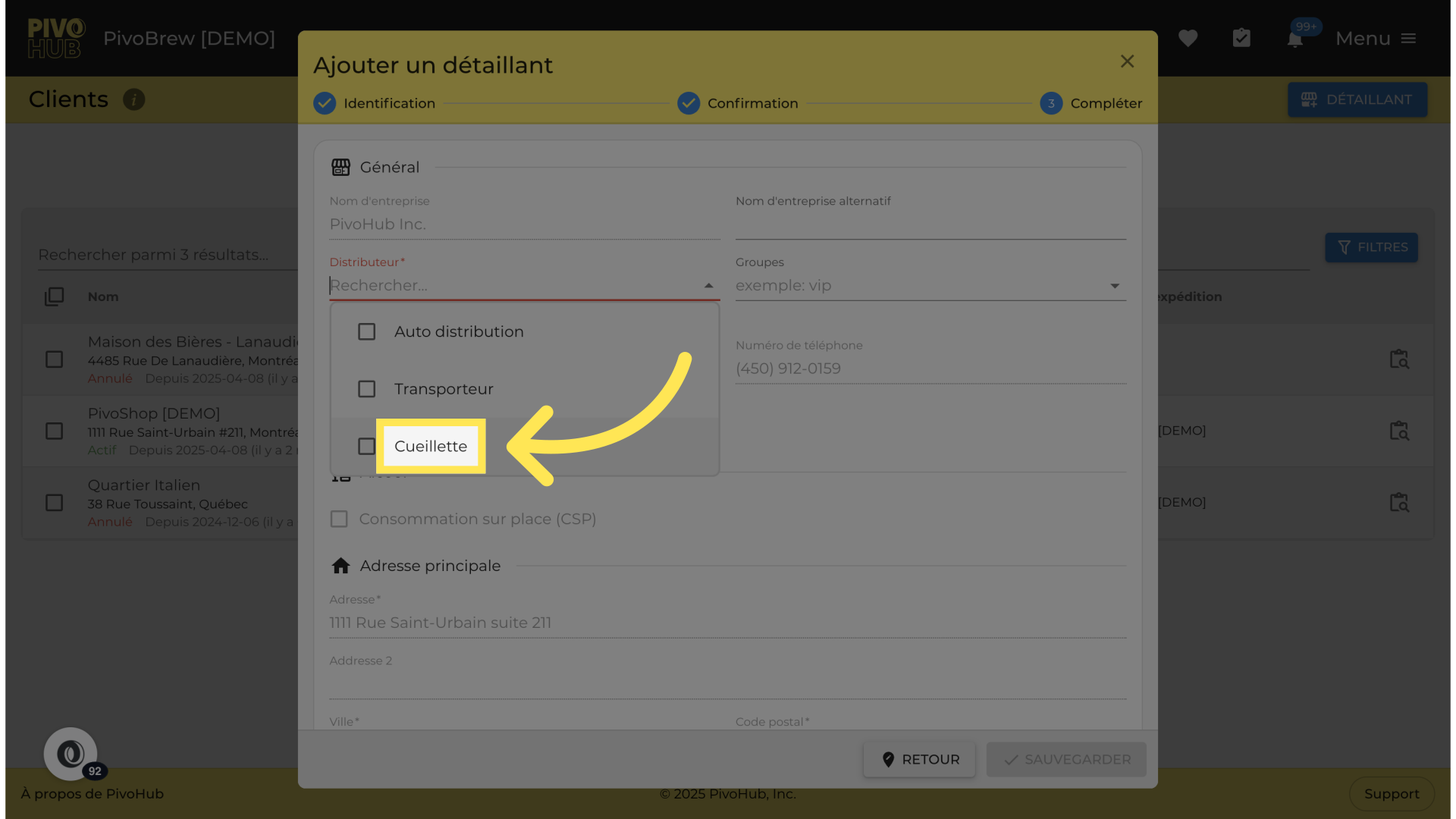Screen dimensions: 1456x819
Task: Enable Consommation sur place (CSP)
Action: point(339,519)
